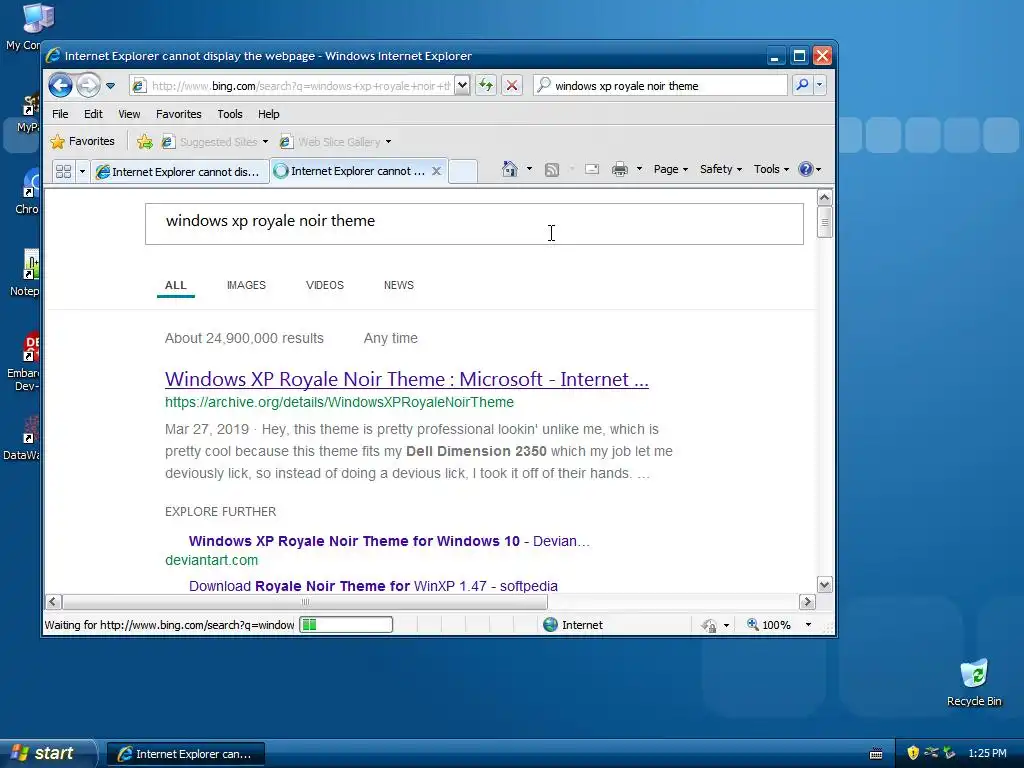
Task: Close the active tab
Action: pos(437,171)
